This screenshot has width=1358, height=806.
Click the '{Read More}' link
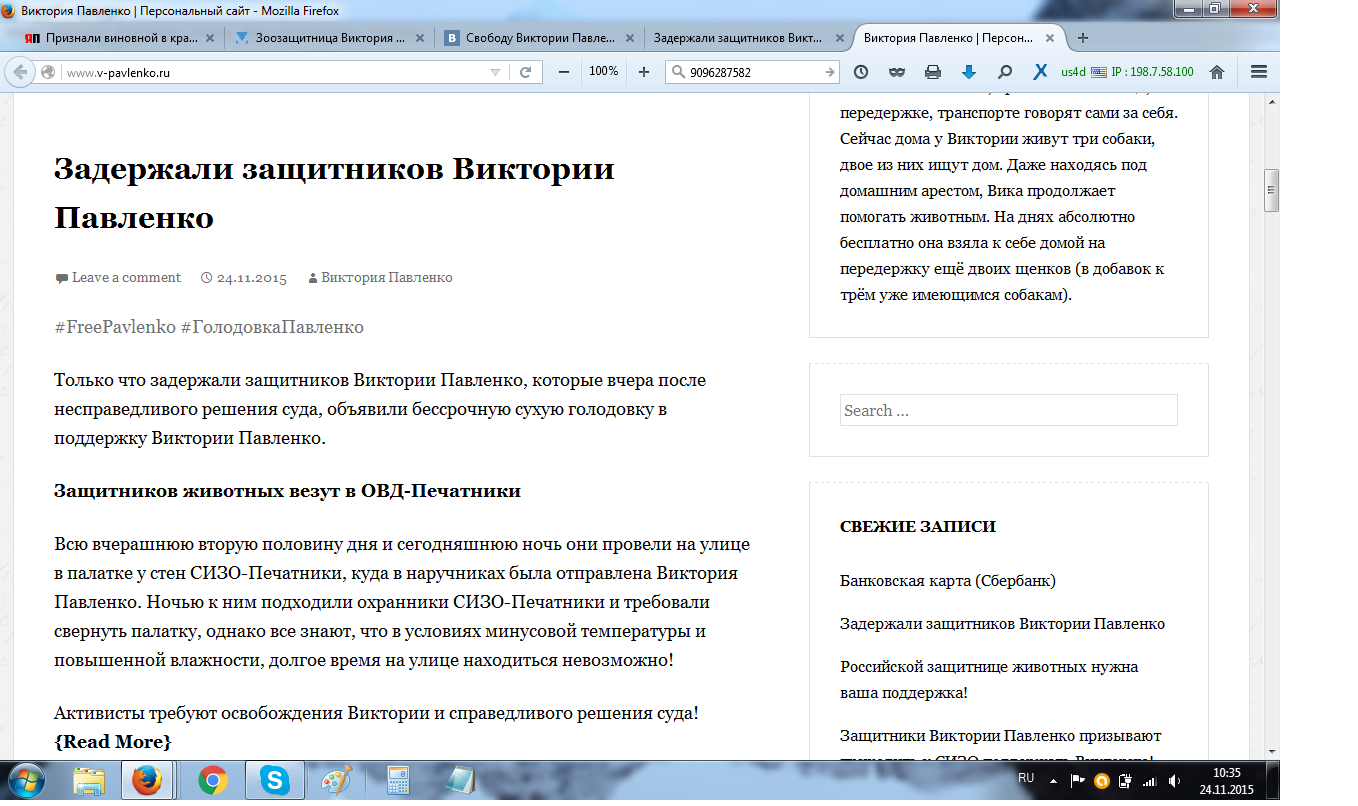point(113,742)
